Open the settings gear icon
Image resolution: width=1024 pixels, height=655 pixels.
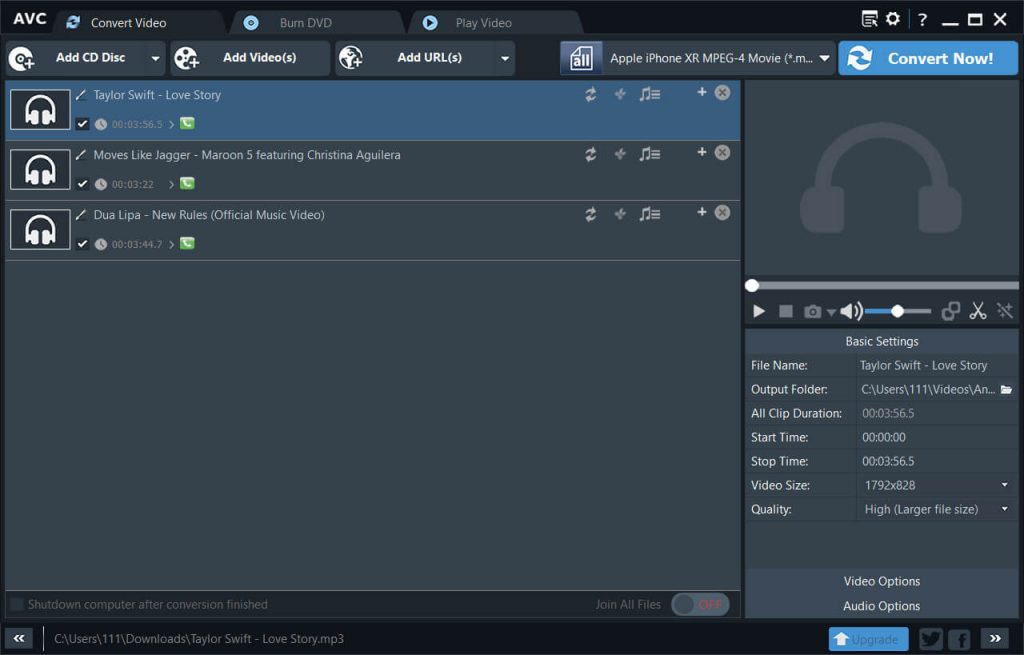click(893, 19)
